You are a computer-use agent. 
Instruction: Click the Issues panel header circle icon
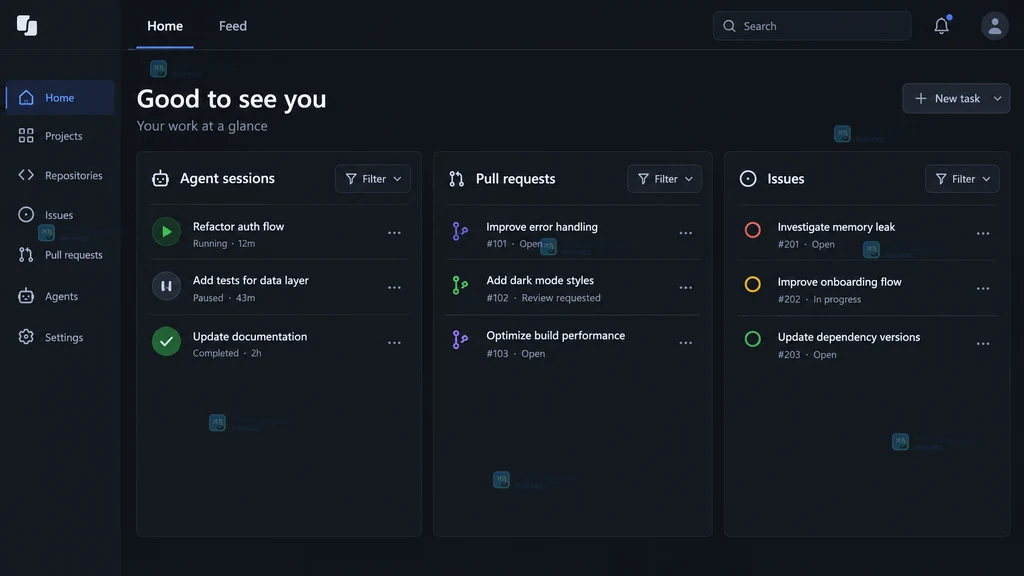[748, 179]
